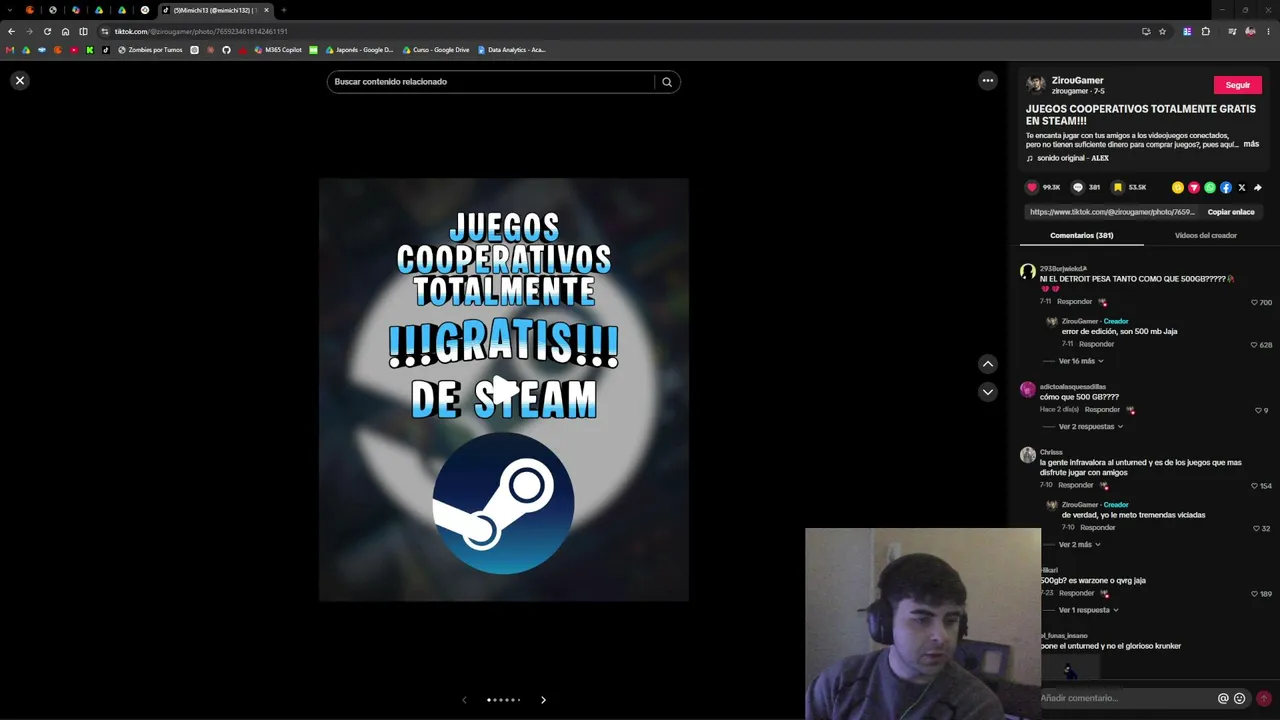
Task: Open the 'Data Analytics - Aca...' bookmark
Action: pyautogui.click(x=511, y=50)
